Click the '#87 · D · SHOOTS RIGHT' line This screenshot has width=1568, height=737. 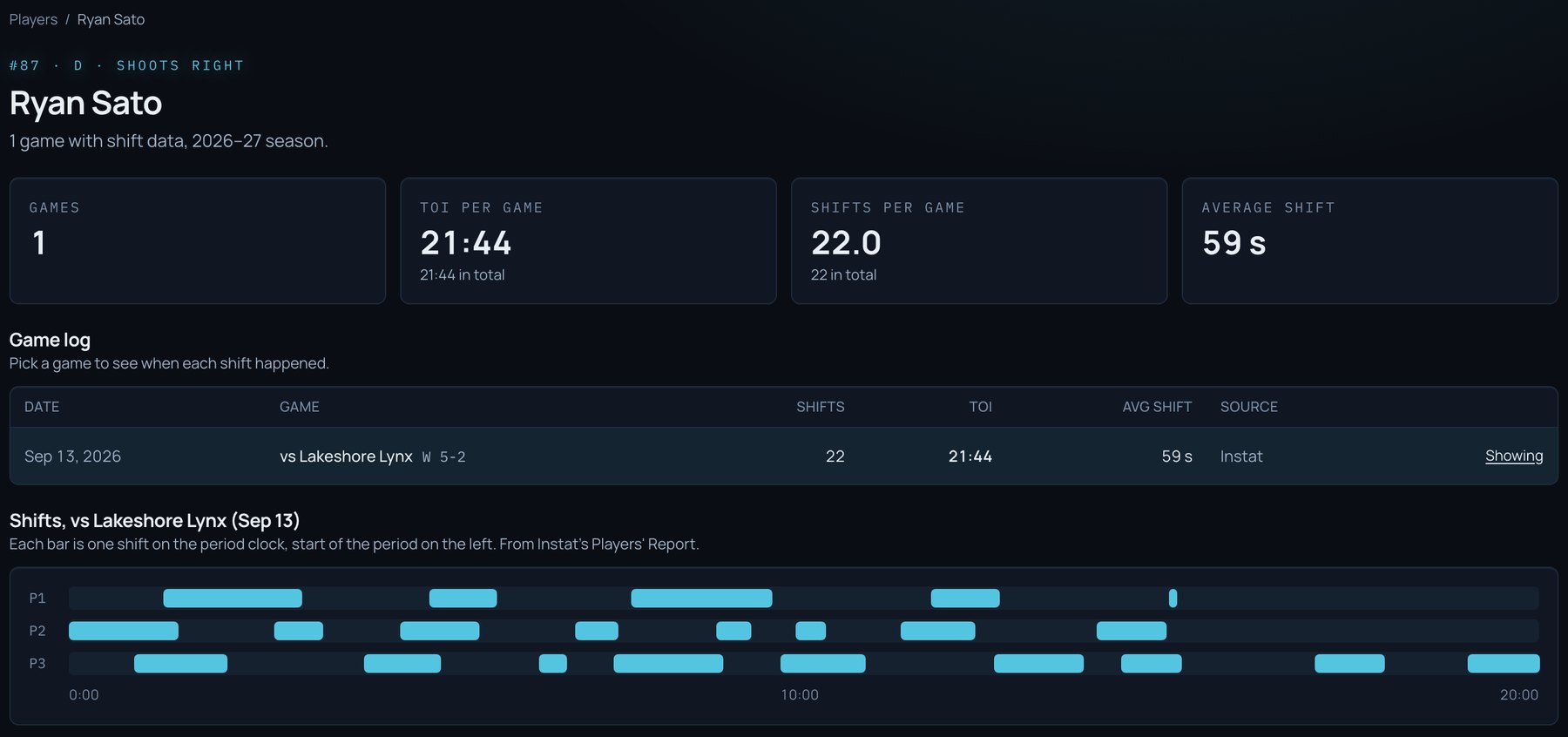pyautogui.click(x=126, y=65)
